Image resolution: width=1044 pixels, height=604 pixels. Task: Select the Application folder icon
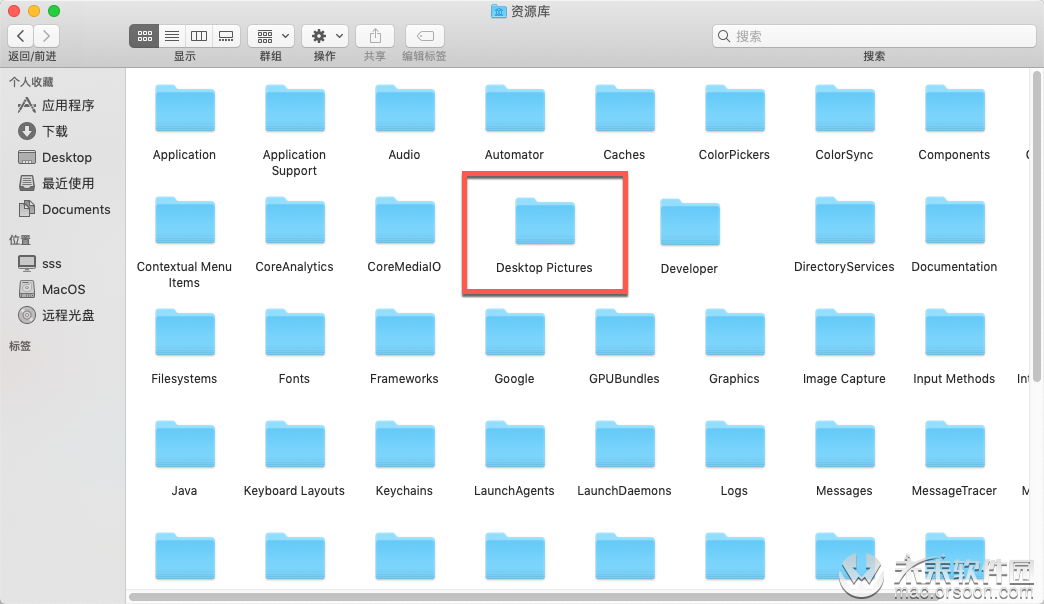tap(185, 108)
